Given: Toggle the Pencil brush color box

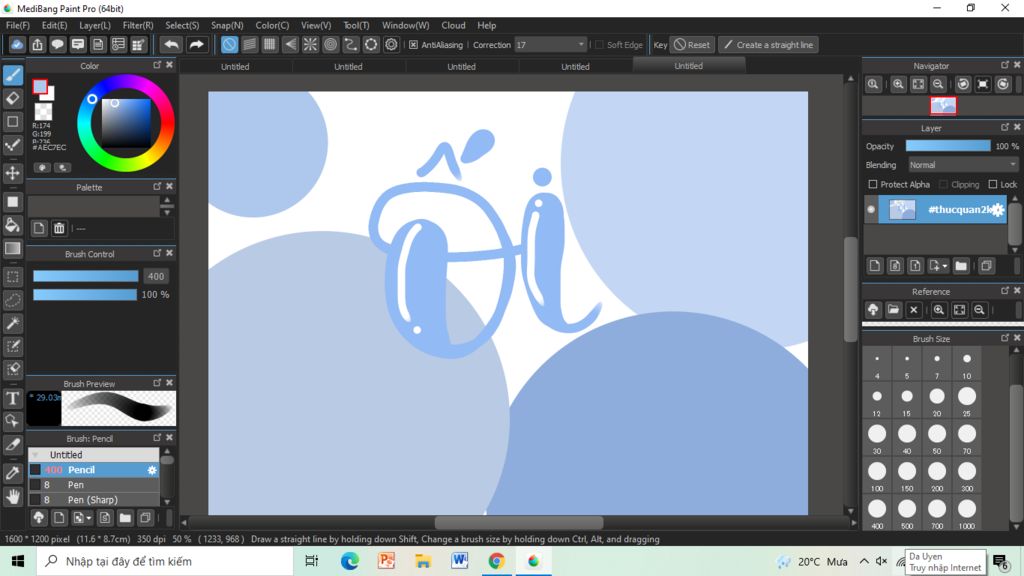Looking at the screenshot, I should pos(35,470).
